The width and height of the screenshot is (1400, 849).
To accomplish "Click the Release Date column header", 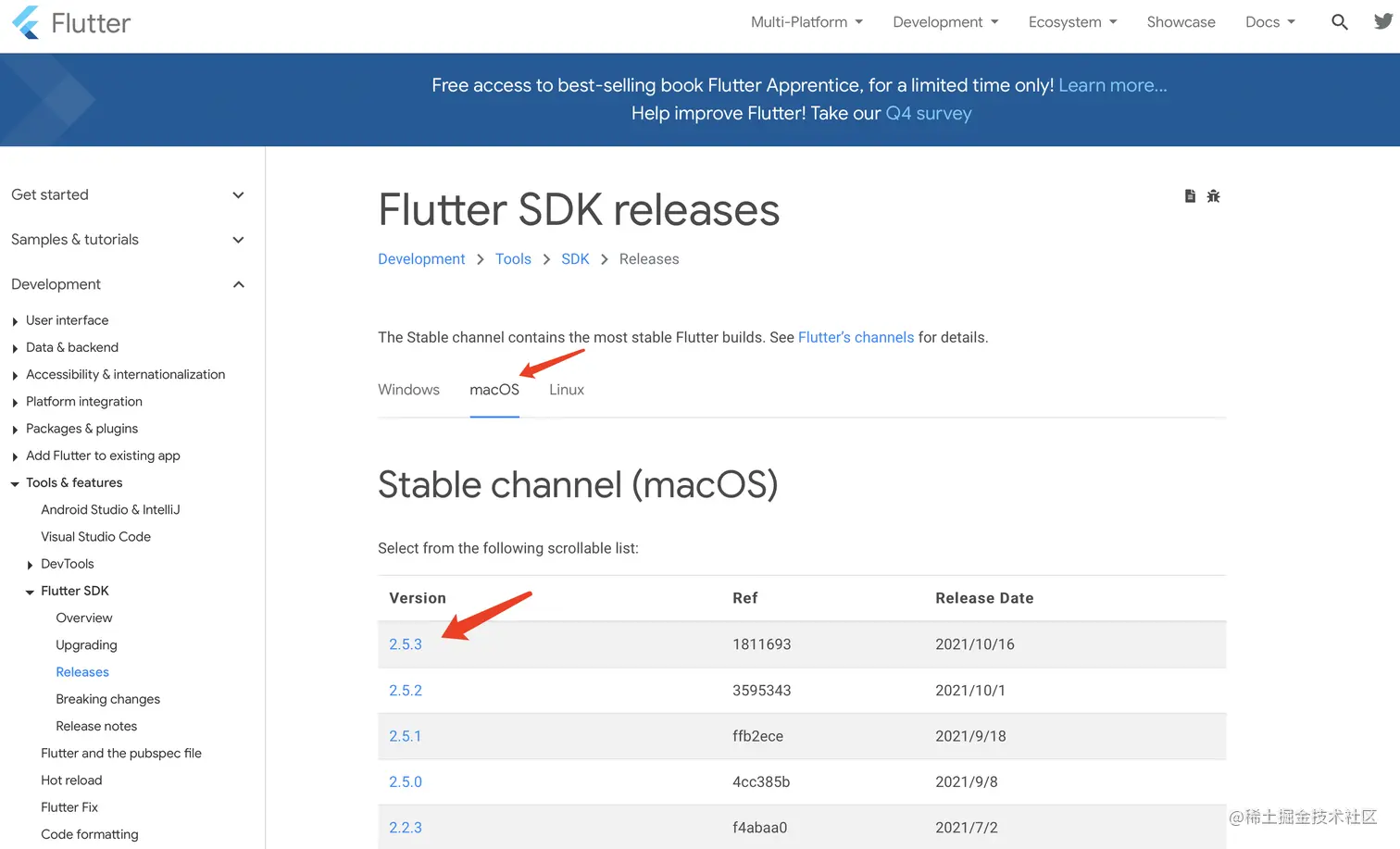I will 984,598.
